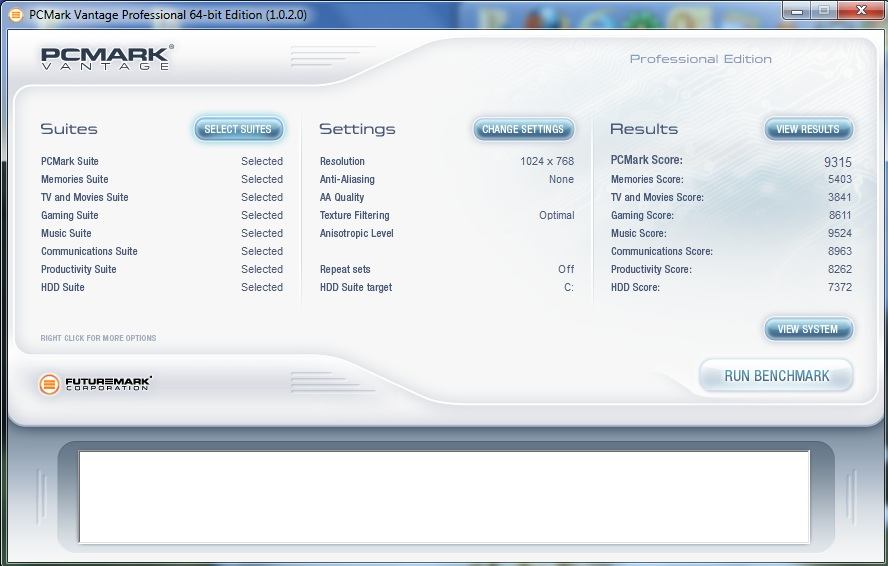Screen dimensions: 888x566
Task: Click AA Quality setting label
Action: (342, 198)
